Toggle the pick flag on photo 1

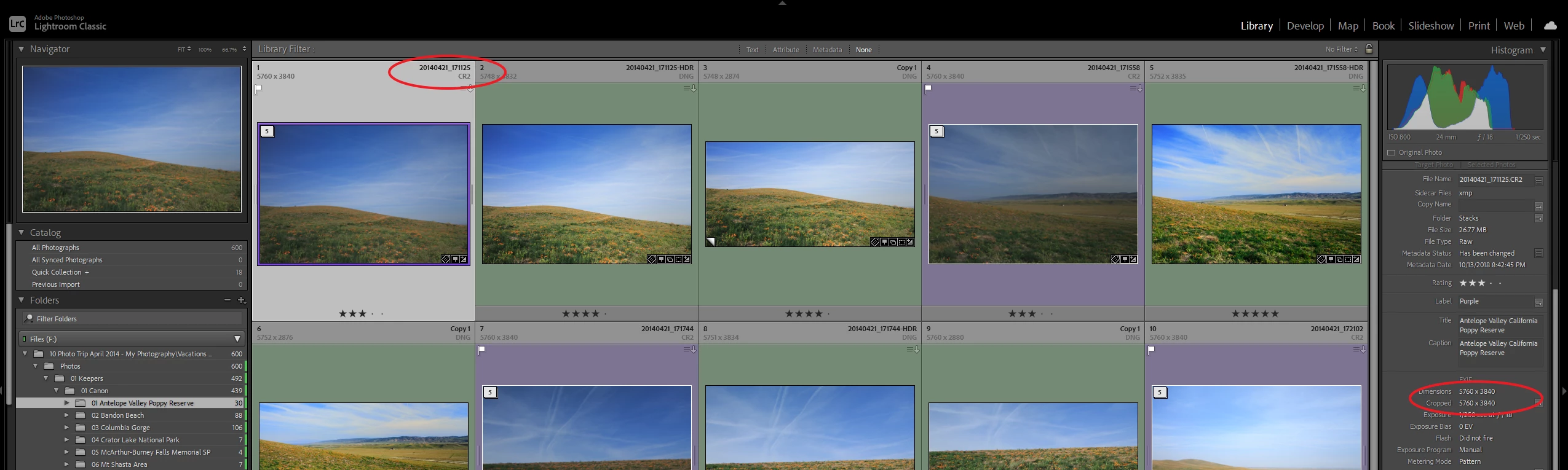pyautogui.click(x=259, y=88)
